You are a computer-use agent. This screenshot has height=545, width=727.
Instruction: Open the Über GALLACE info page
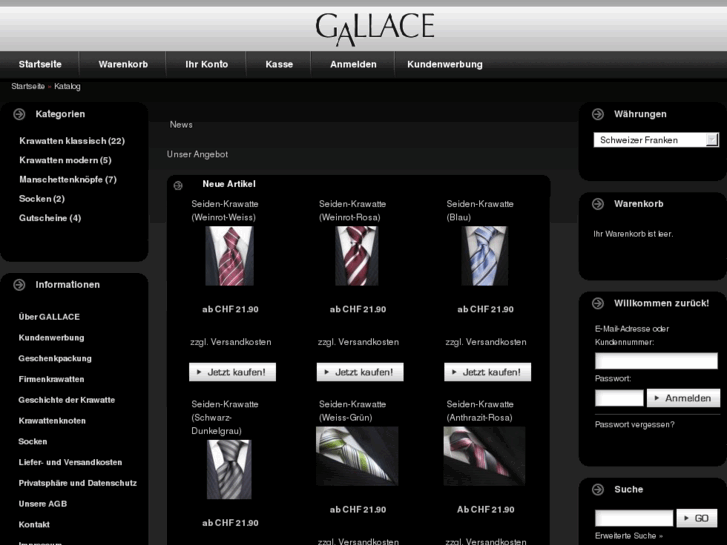pyautogui.click(x=49, y=317)
